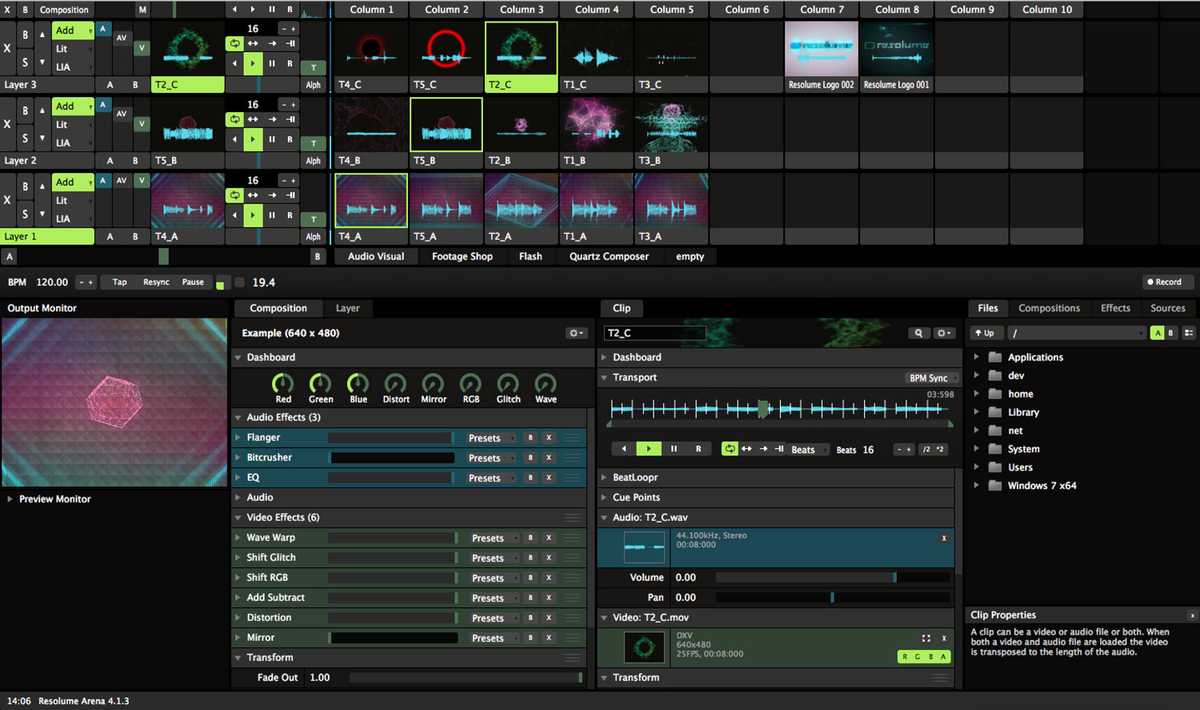Click the Tap button to set BPM
The height and width of the screenshot is (710, 1200).
119,282
